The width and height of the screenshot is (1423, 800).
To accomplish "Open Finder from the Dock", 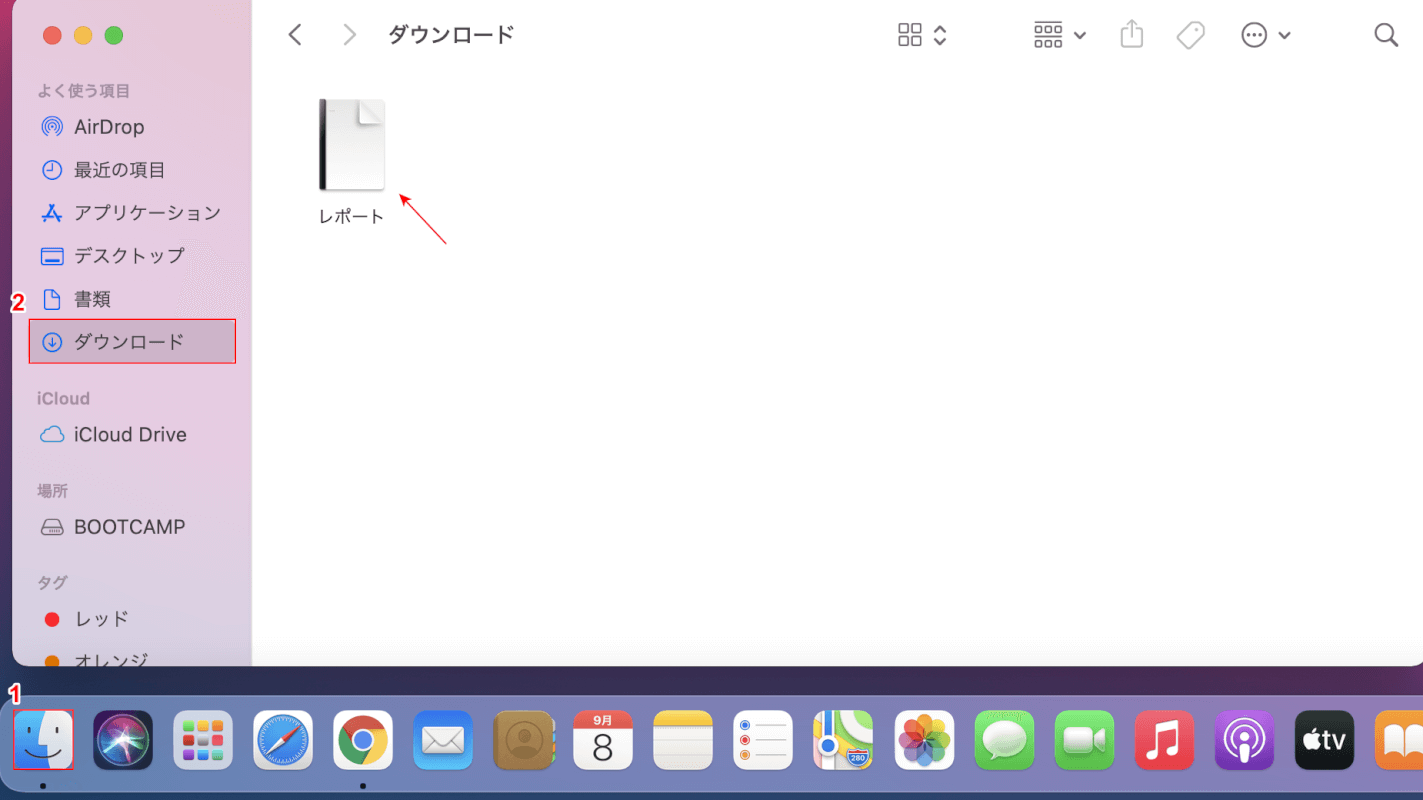I will pyautogui.click(x=43, y=740).
